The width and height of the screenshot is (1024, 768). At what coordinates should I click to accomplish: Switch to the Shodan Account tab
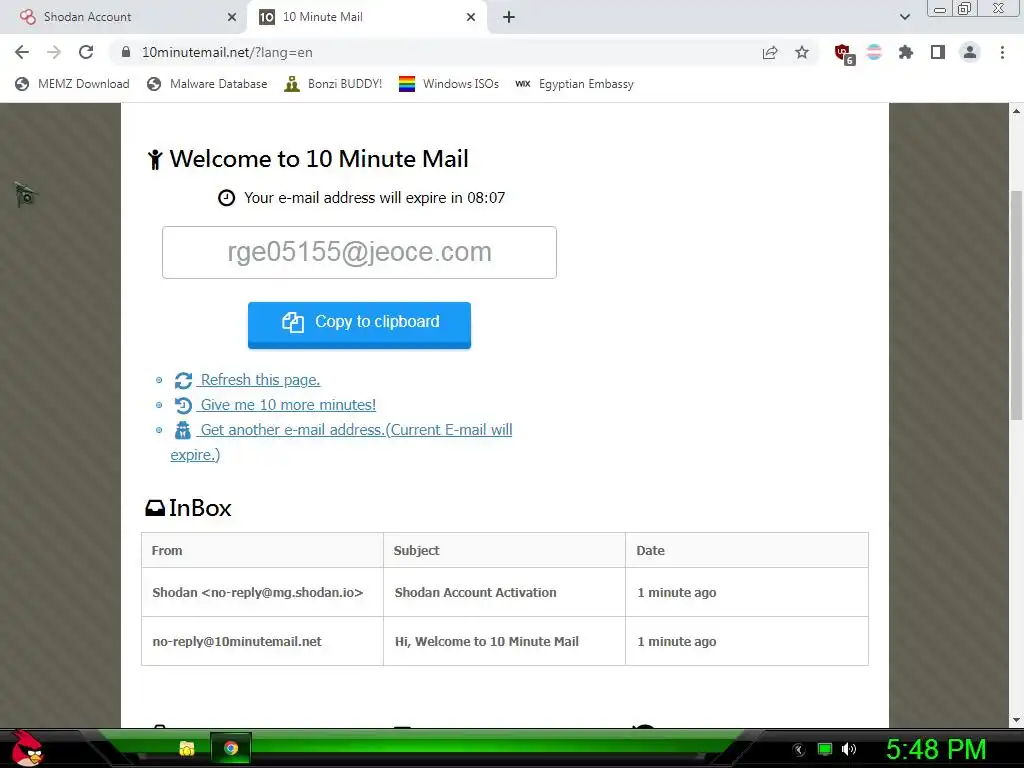pyautogui.click(x=123, y=17)
